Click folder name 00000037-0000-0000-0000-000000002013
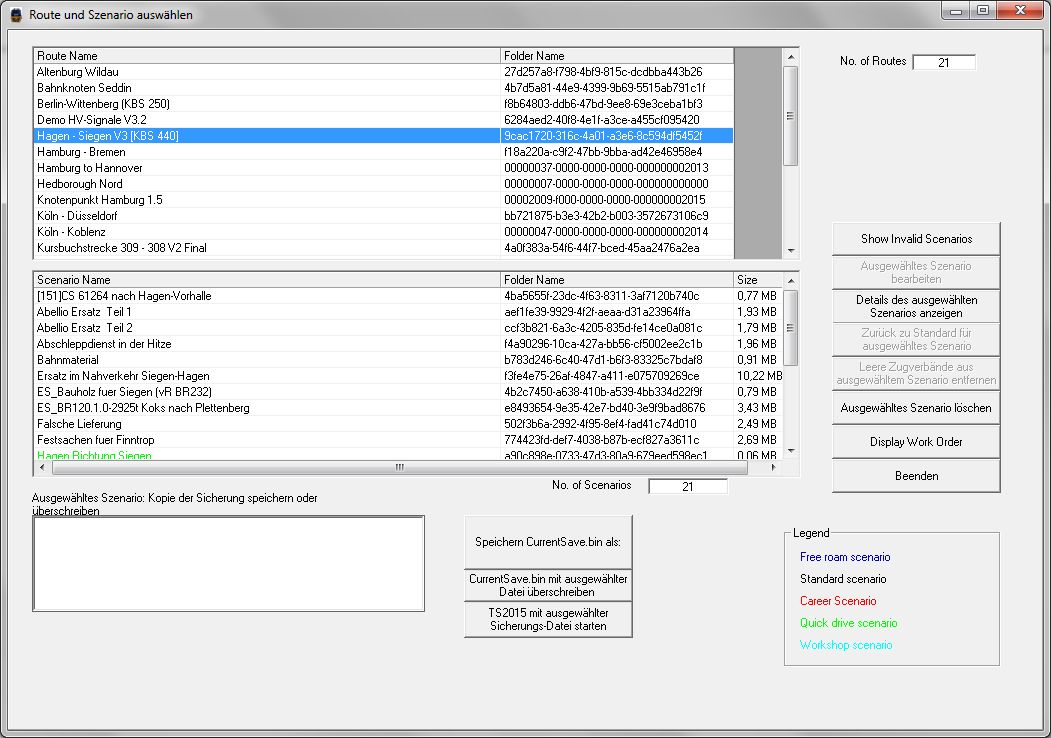 pos(606,168)
